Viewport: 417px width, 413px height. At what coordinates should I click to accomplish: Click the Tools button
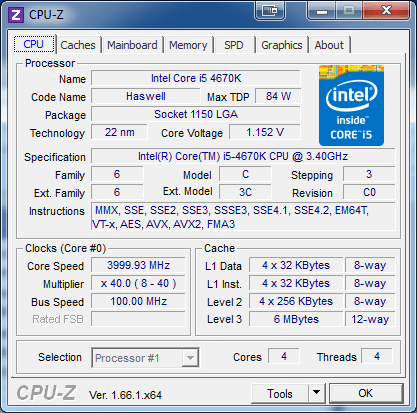[280, 393]
